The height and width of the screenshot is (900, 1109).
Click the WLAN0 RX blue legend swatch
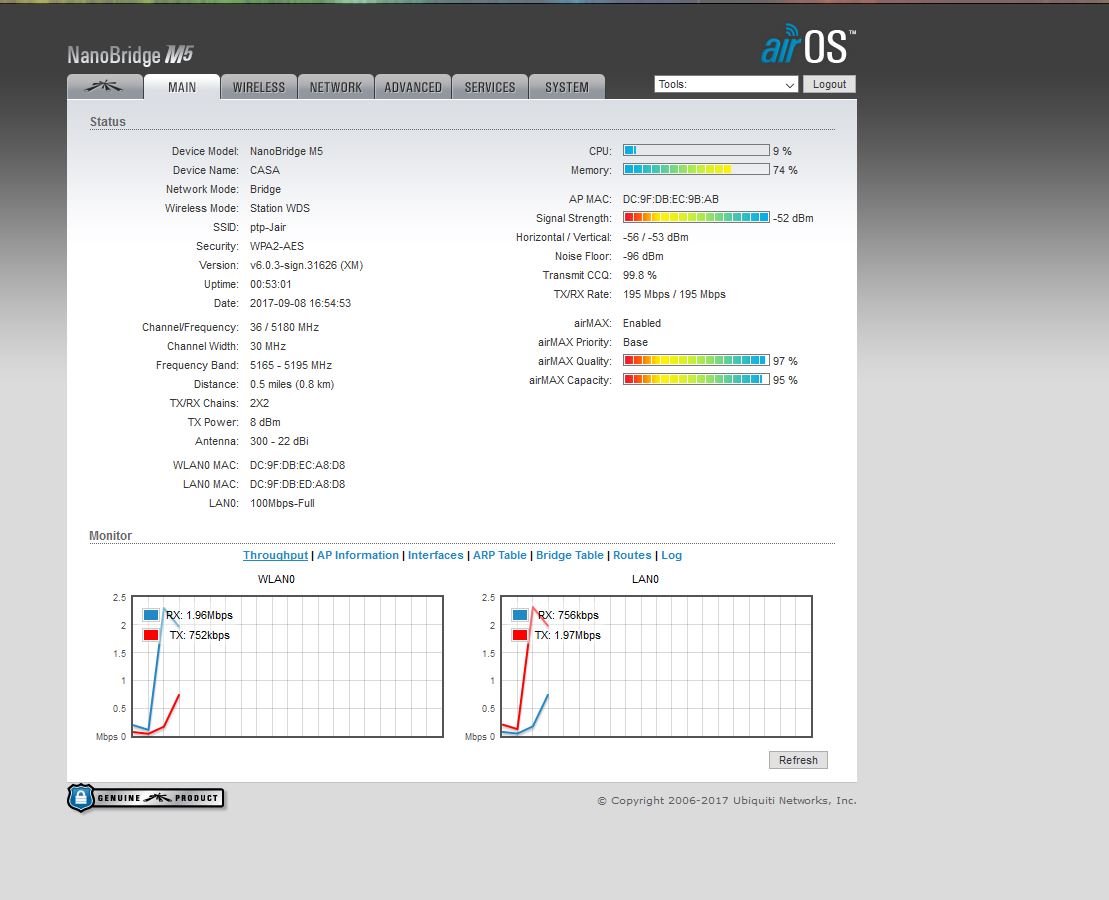[x=151, y=615]
